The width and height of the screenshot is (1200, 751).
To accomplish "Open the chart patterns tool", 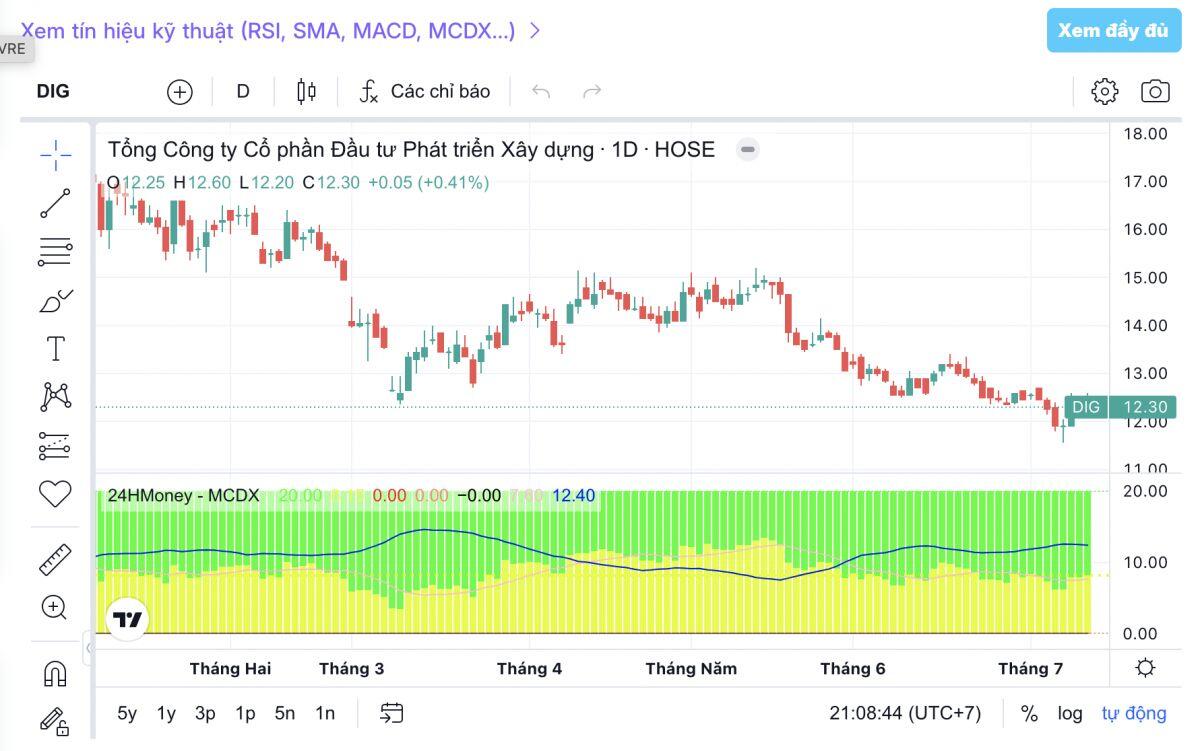I will pos(55,397).
